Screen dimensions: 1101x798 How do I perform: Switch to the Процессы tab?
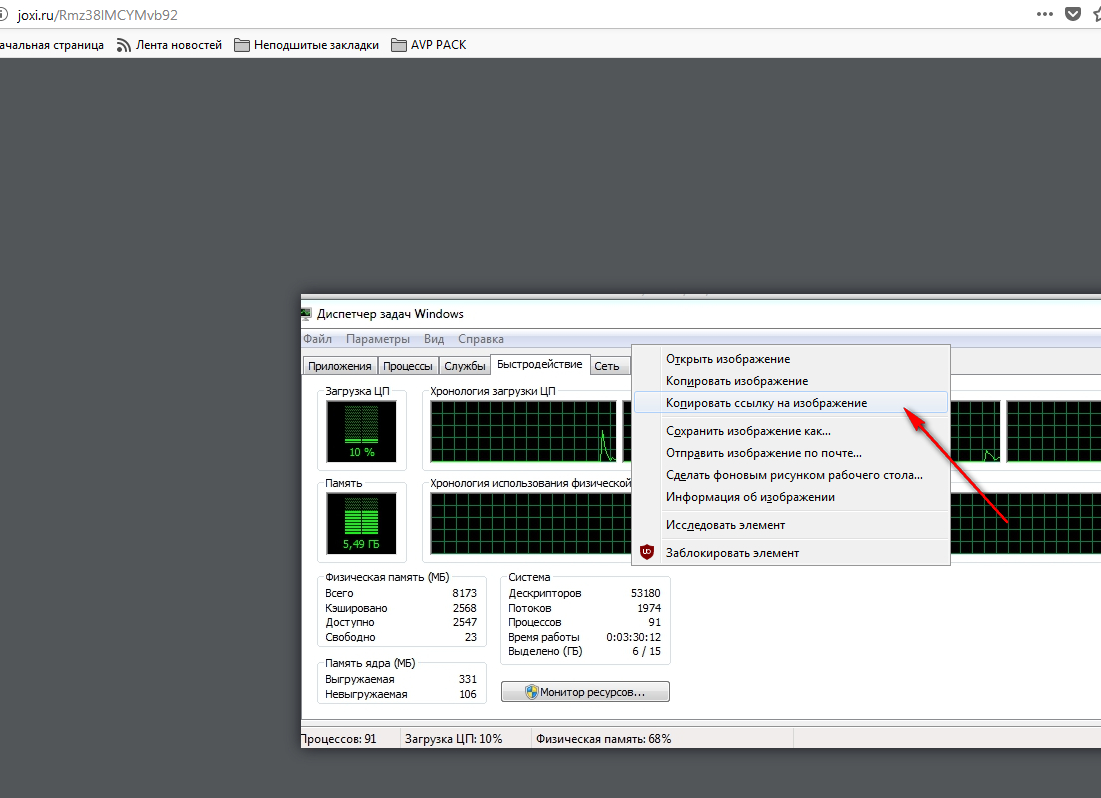(x=408, y=366)
